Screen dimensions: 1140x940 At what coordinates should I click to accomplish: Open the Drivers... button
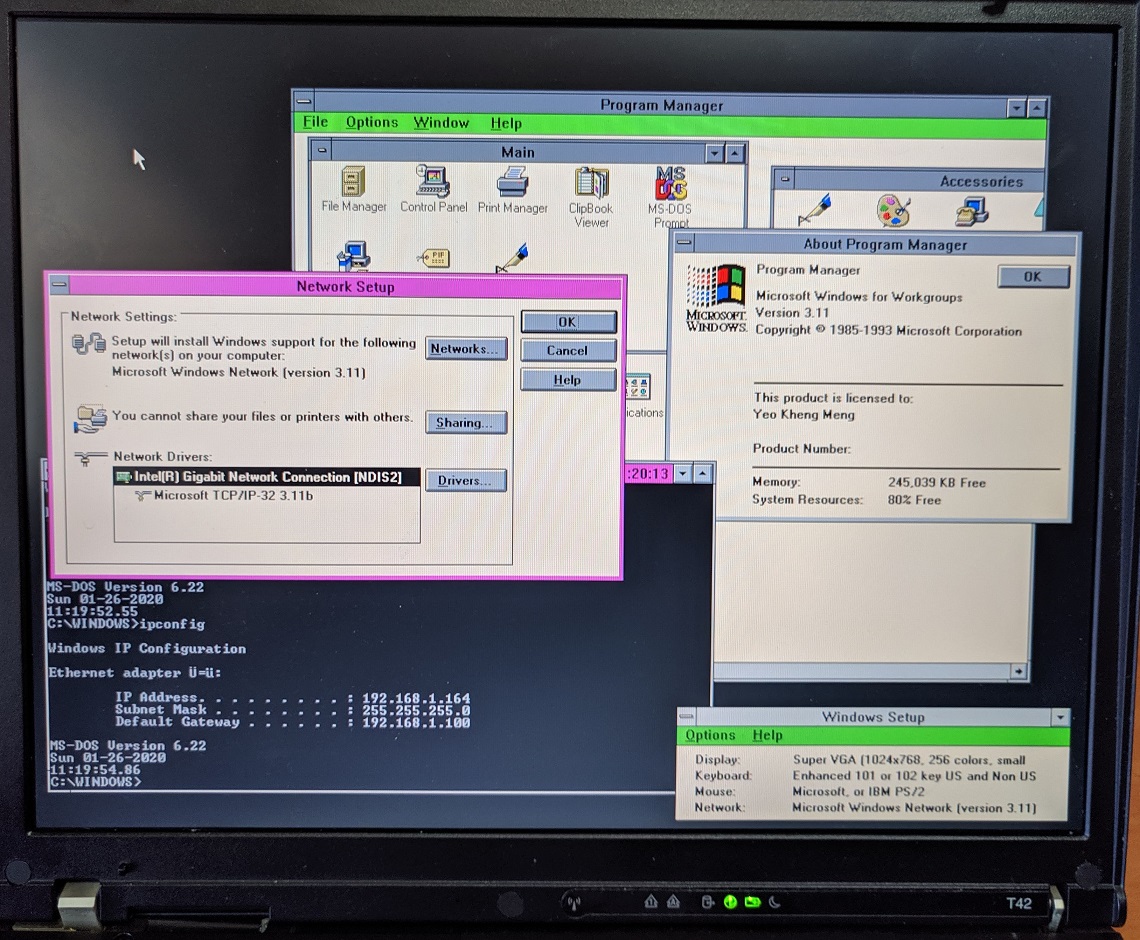pos(466,481)
